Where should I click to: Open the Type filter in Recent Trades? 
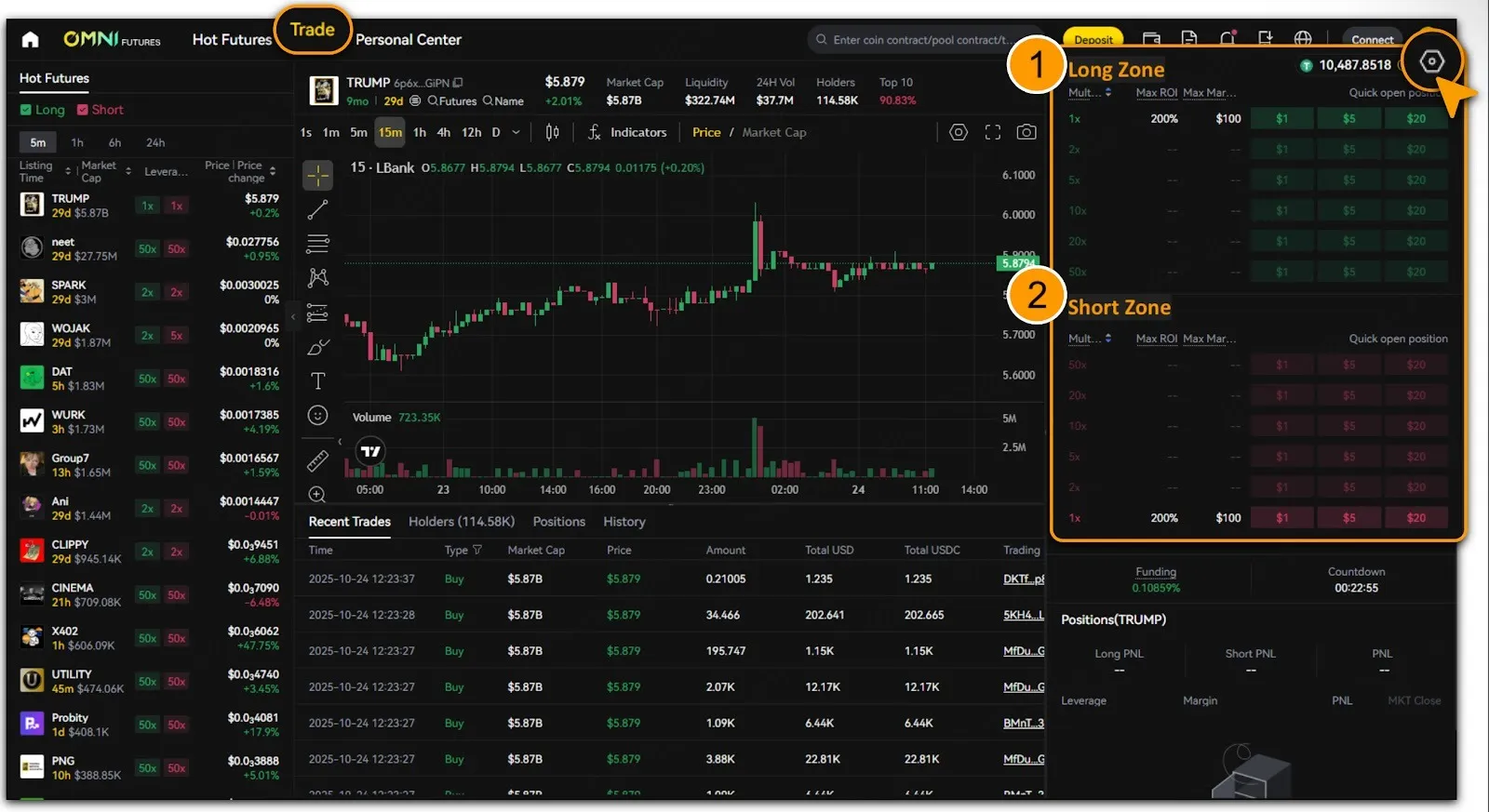point(476,550)
